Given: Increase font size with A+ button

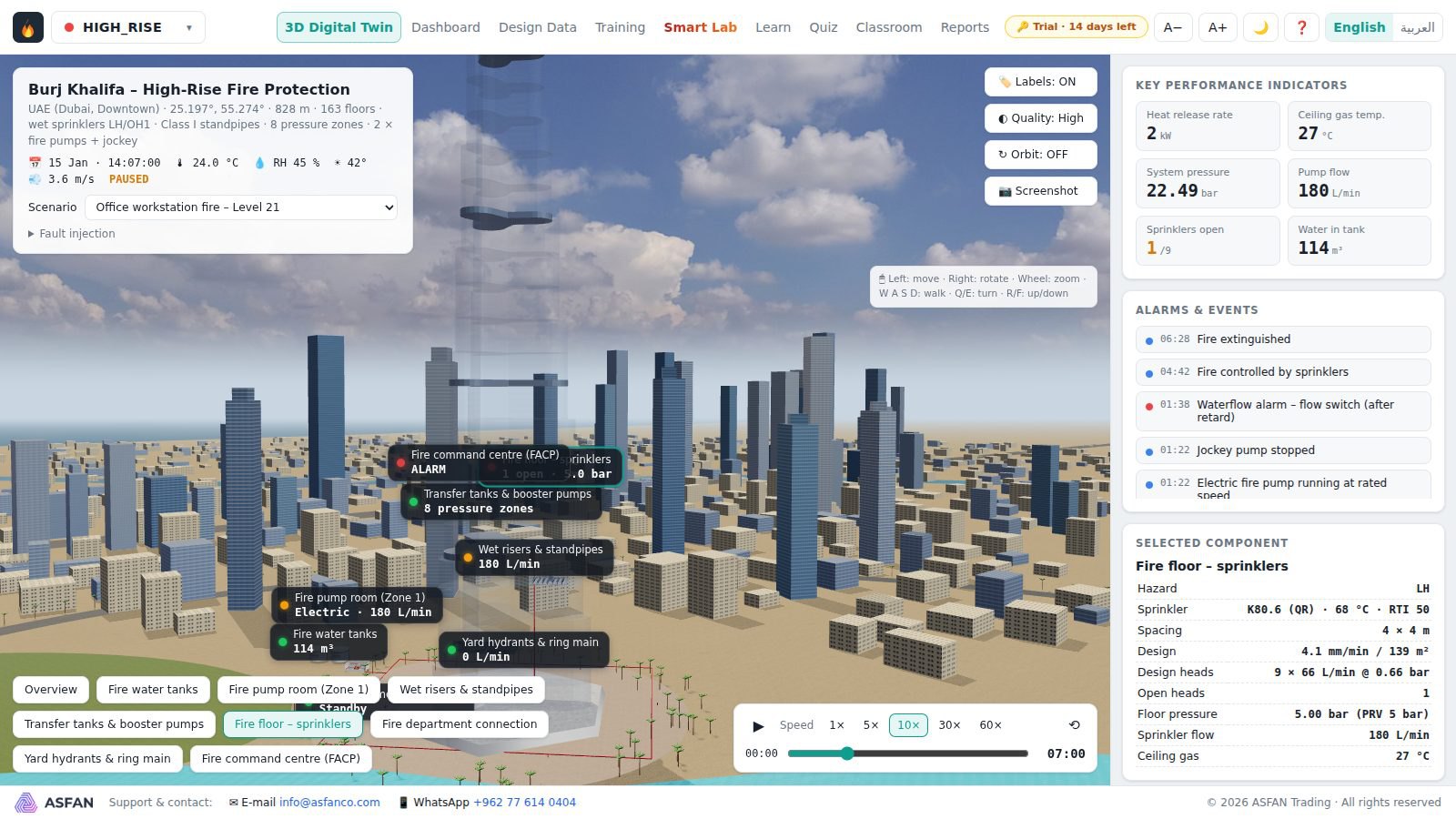Looking at the screenshot, I should pos(1218,27).
